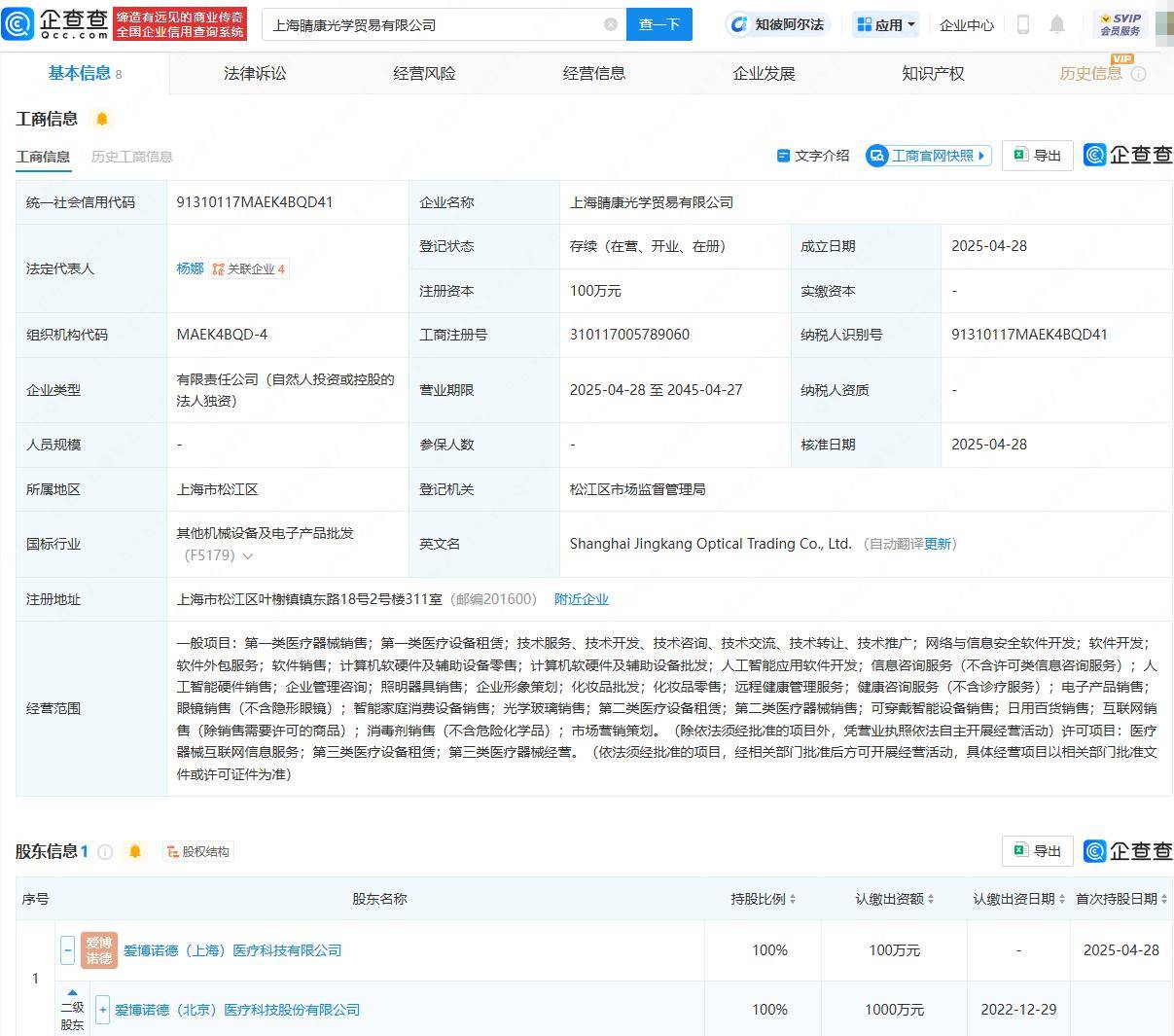Screen dimensions: 1174x1036
Task: Switch to 企业发展 tab
Action: pos(764,74)
